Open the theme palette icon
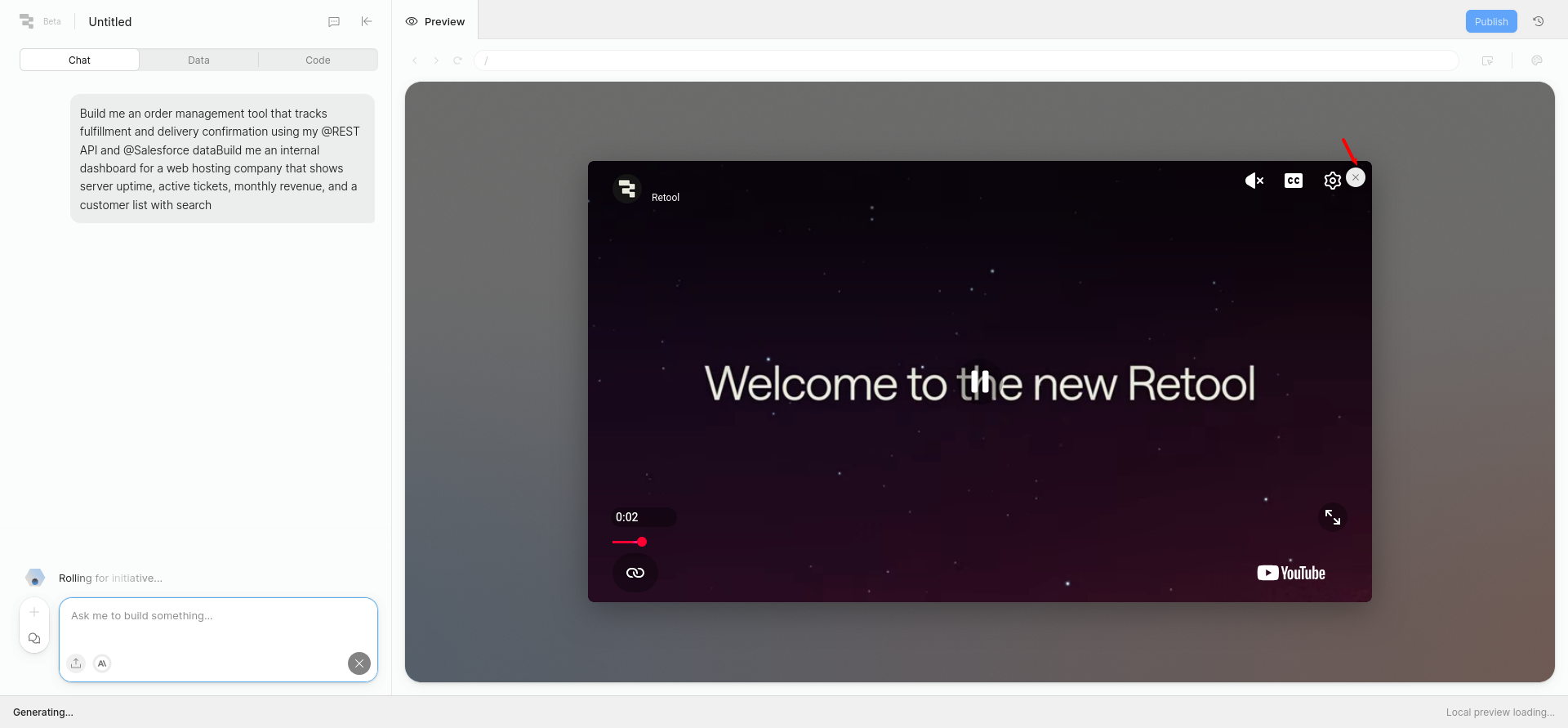 coord(1537,60)
